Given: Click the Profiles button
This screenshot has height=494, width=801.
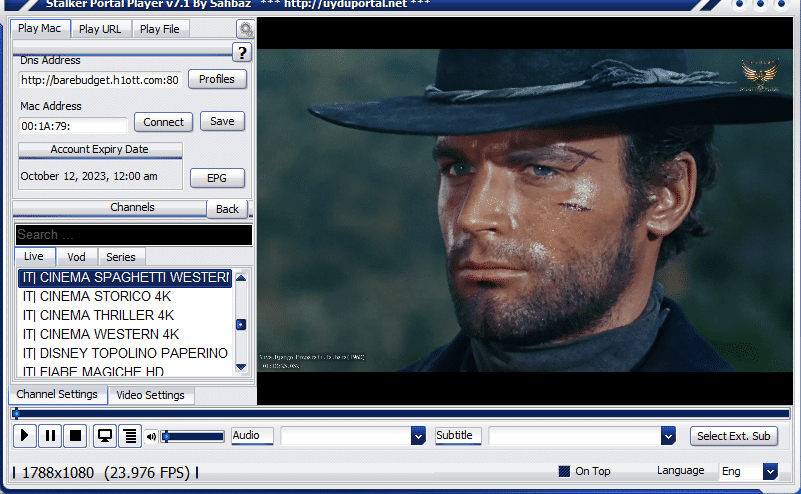Looking at the screenshot, I should tap(217, 79).
